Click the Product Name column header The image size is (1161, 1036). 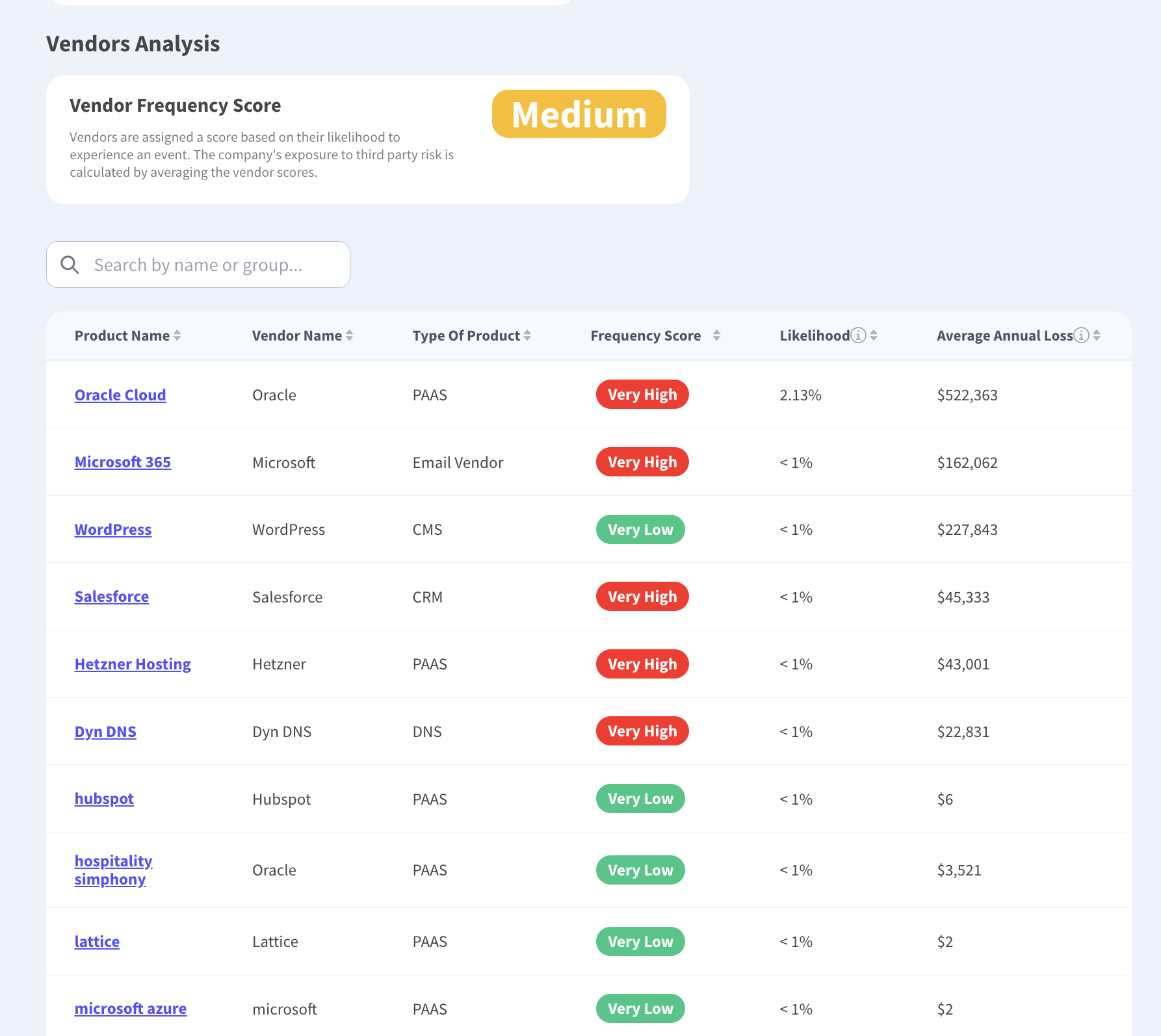tap(122, 335)
